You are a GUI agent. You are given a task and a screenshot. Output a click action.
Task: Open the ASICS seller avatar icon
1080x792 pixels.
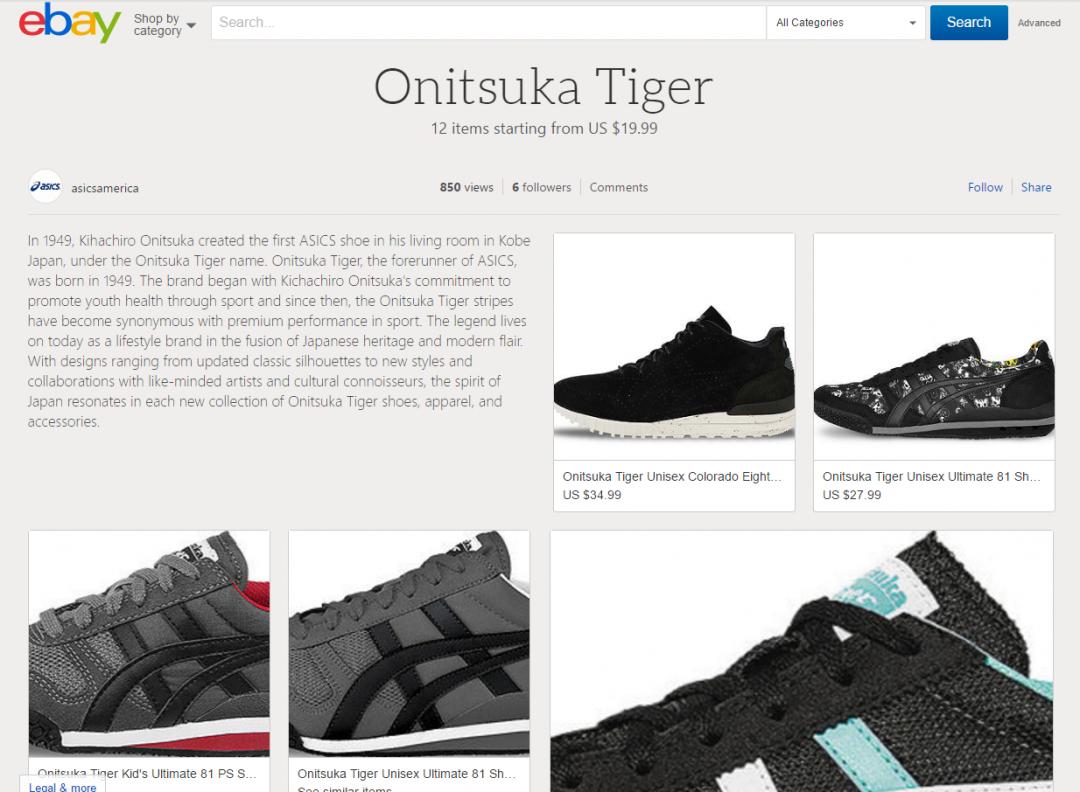[45, 187]
